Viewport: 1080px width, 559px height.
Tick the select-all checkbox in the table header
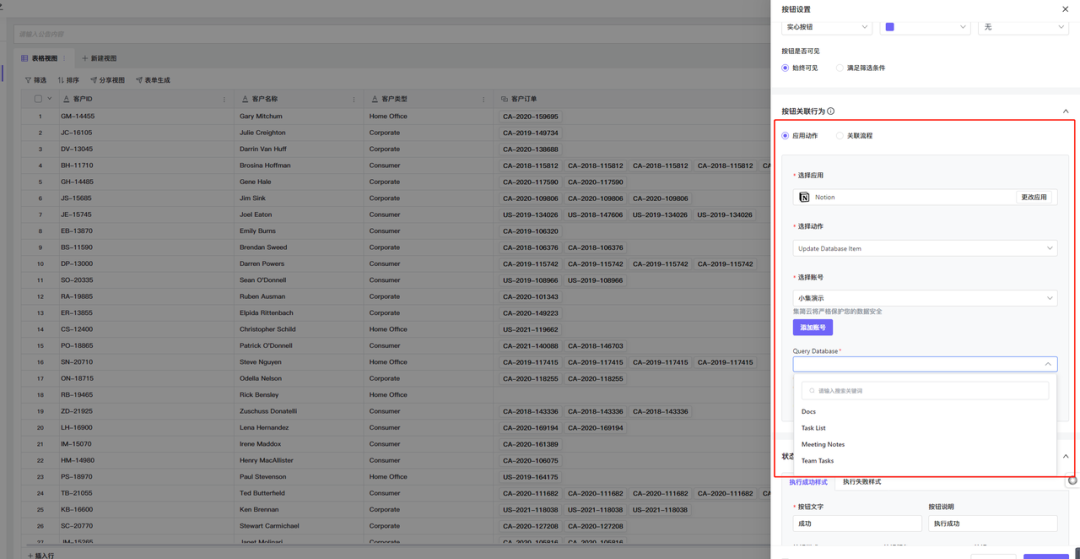[x=38, y=99]
